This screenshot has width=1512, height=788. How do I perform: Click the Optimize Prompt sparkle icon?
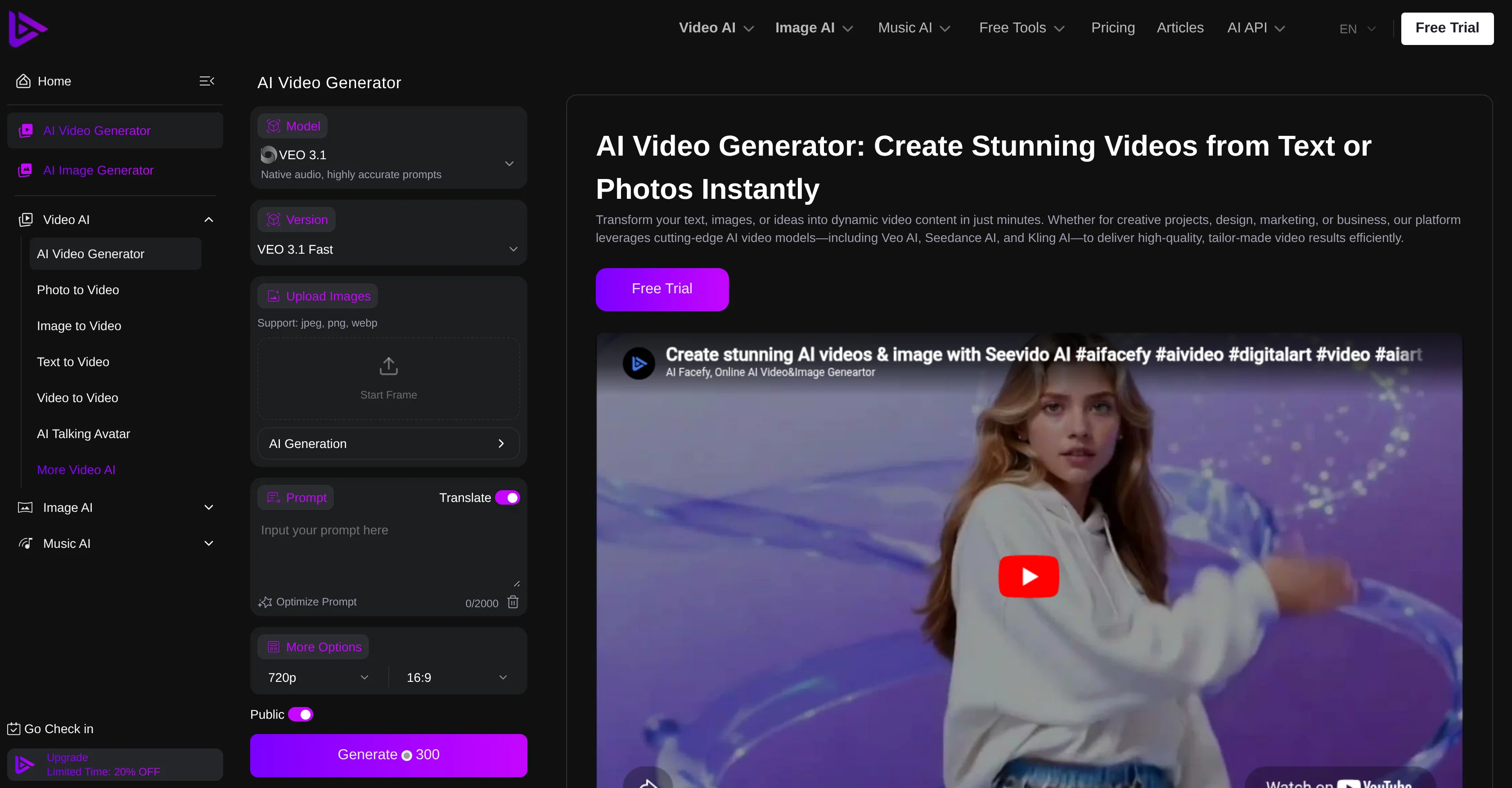265,602
